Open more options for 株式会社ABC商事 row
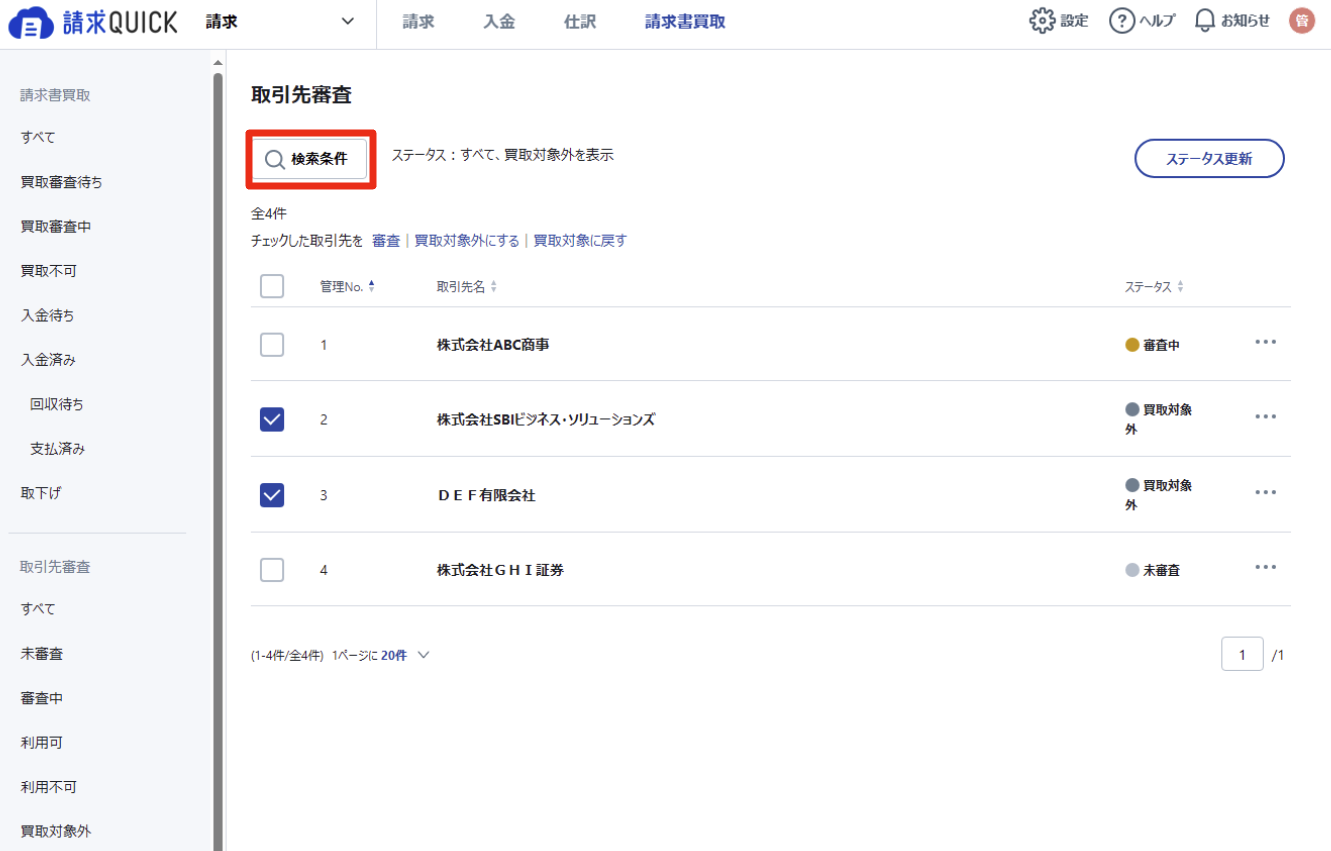This screenshot has width=1331, height=851. pyautogui.click(x=1266, y=342)
